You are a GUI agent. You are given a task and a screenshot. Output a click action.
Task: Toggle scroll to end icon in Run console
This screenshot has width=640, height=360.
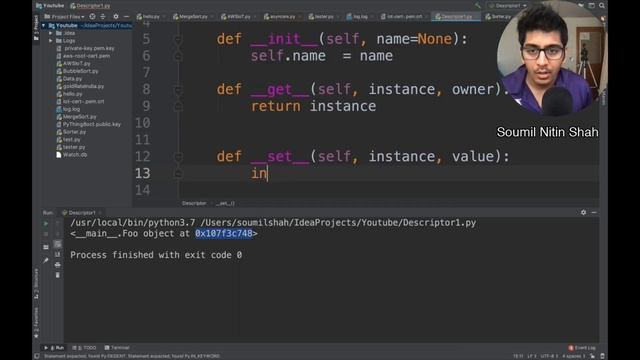(58, 254)
